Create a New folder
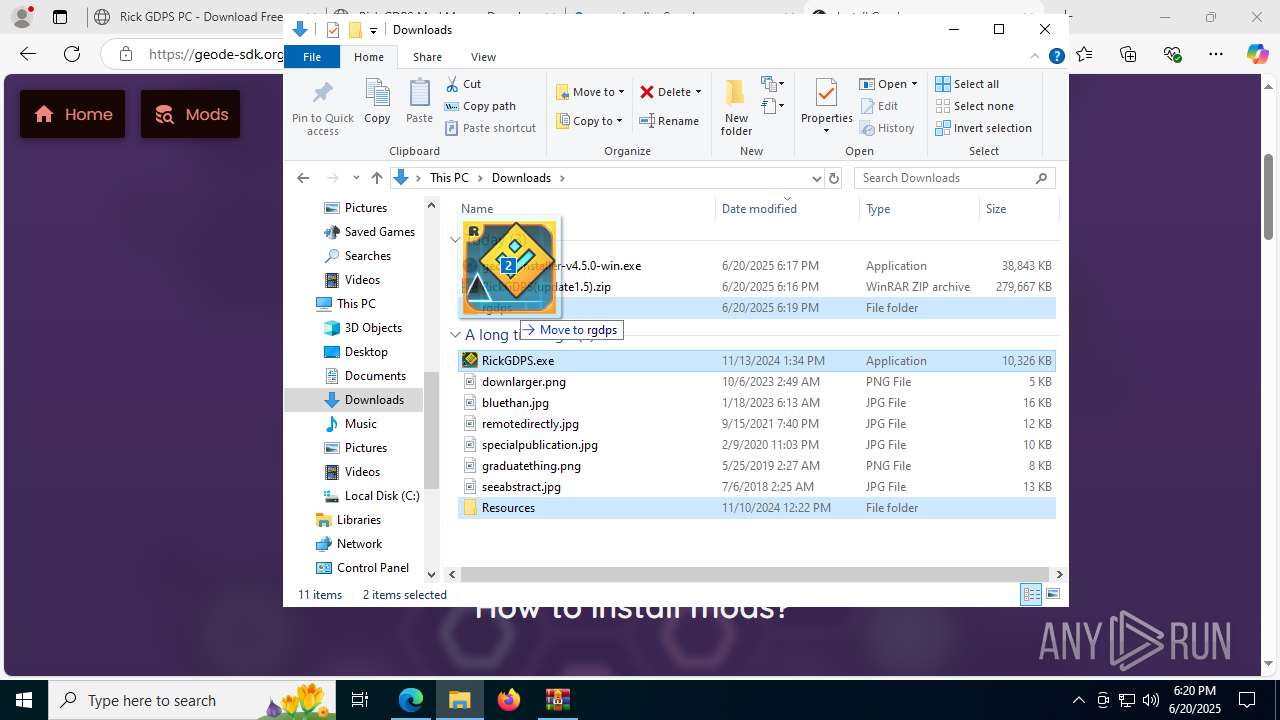1280x720 pixels. 736,107
